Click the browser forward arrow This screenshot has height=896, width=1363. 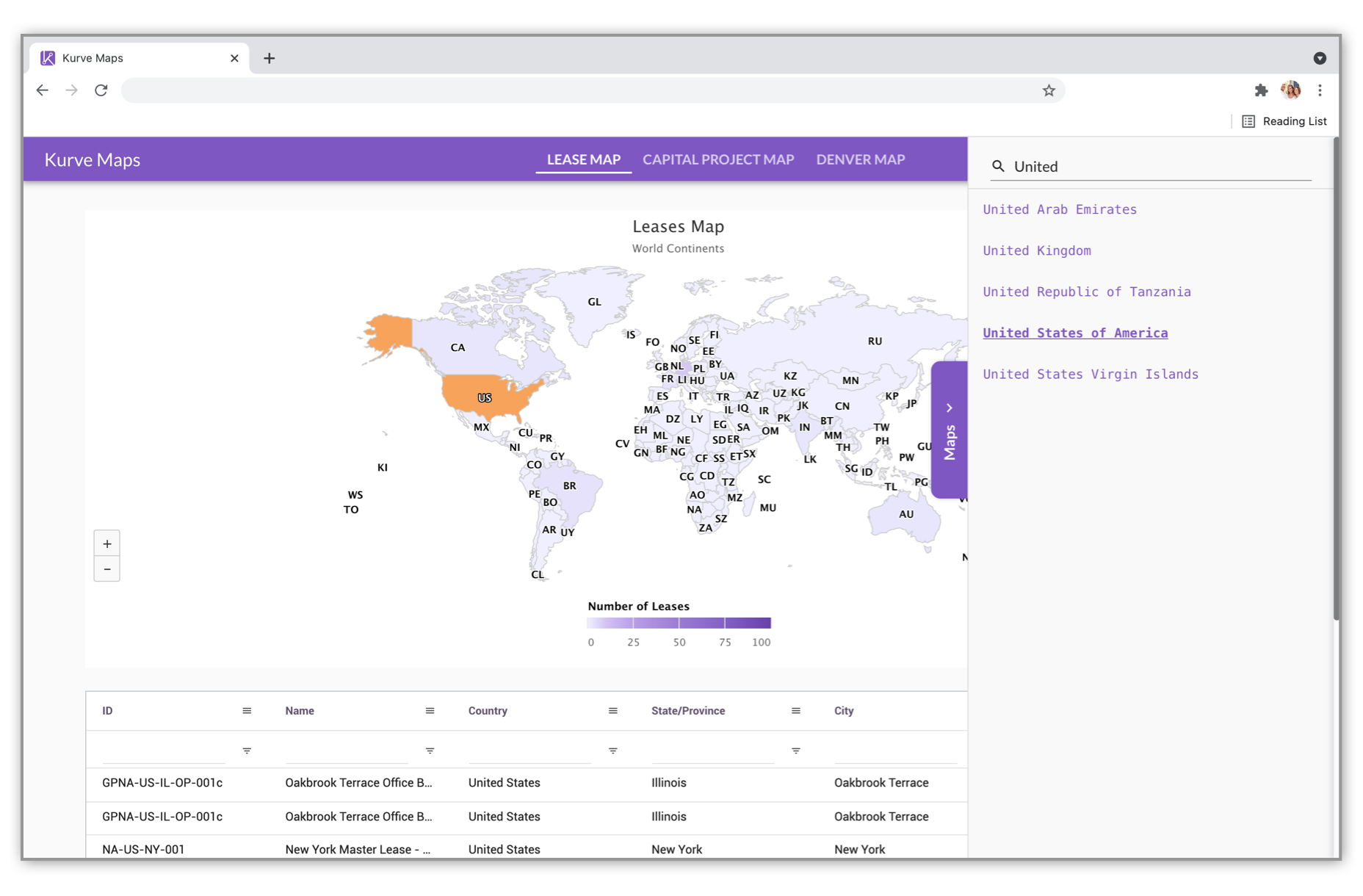[x=71, y=90]
